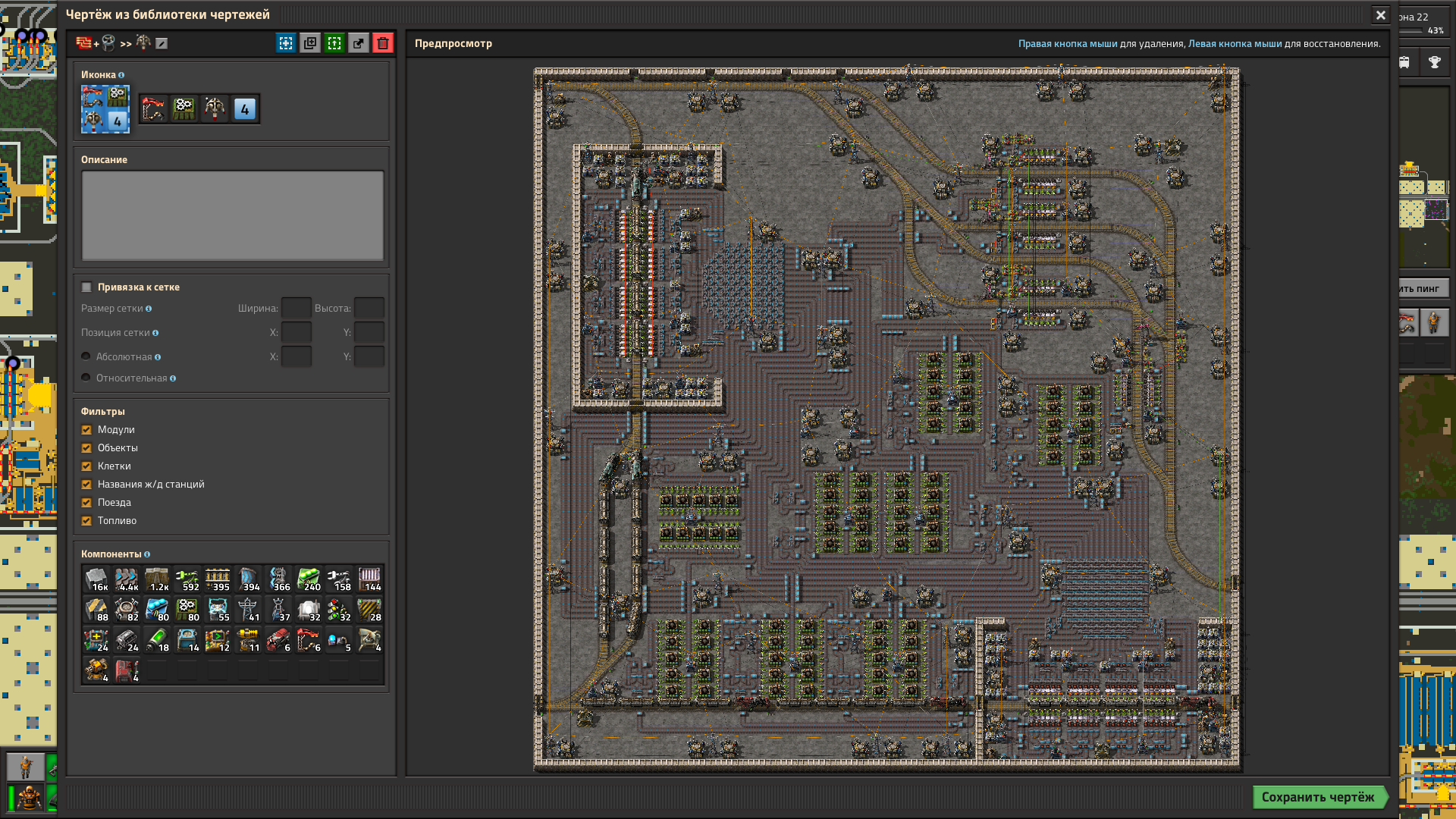Close the blueprint library window
Viewport: 1456px width, 819px height.
click(1380, 14)
